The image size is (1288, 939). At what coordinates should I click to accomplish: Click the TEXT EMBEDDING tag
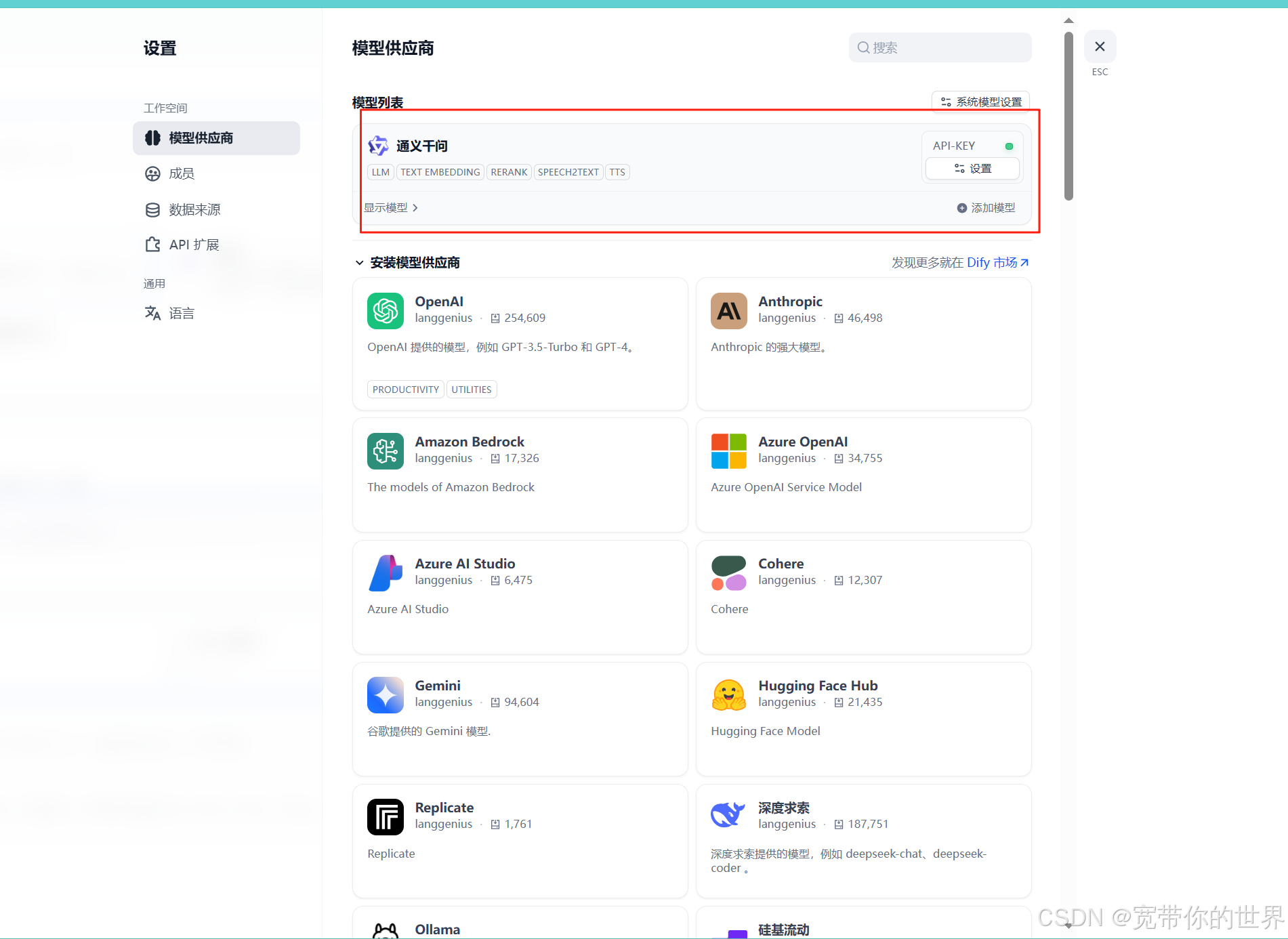(440, 172)
